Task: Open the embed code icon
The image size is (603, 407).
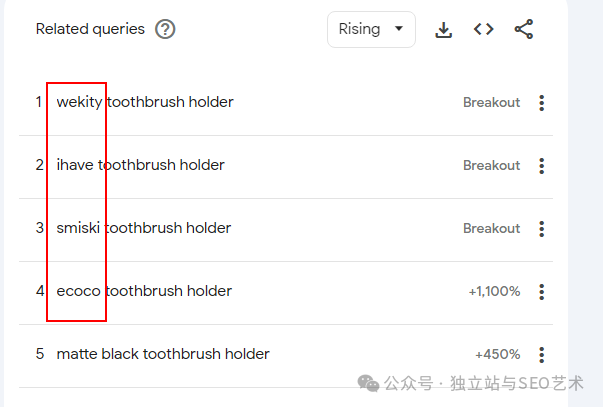Action: coord(484,29)
